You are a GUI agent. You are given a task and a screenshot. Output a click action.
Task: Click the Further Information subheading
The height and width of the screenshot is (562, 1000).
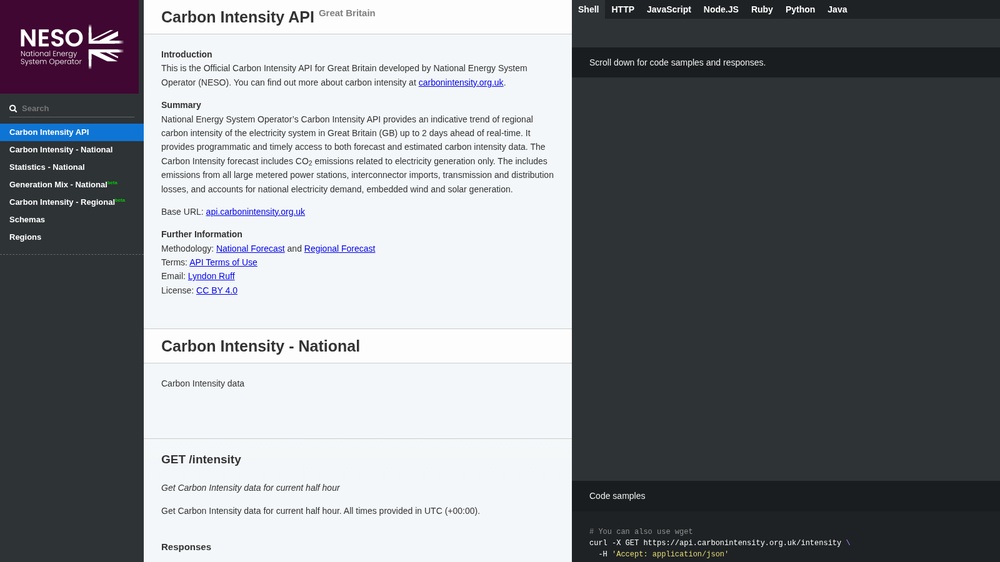pyautogui.click(x=202, y=234)
